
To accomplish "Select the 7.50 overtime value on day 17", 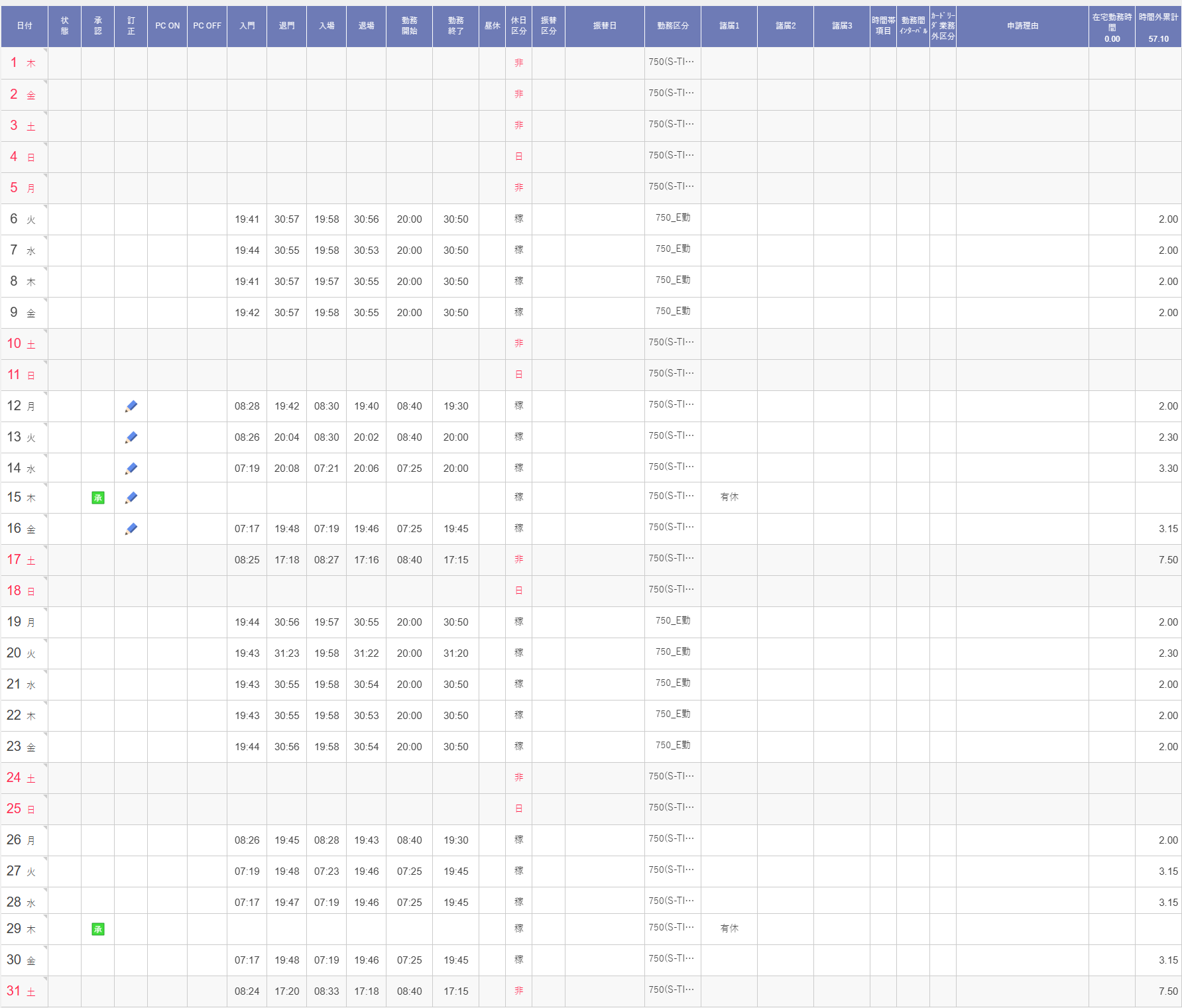I will pyautogui.click(x=1167, y=560).
